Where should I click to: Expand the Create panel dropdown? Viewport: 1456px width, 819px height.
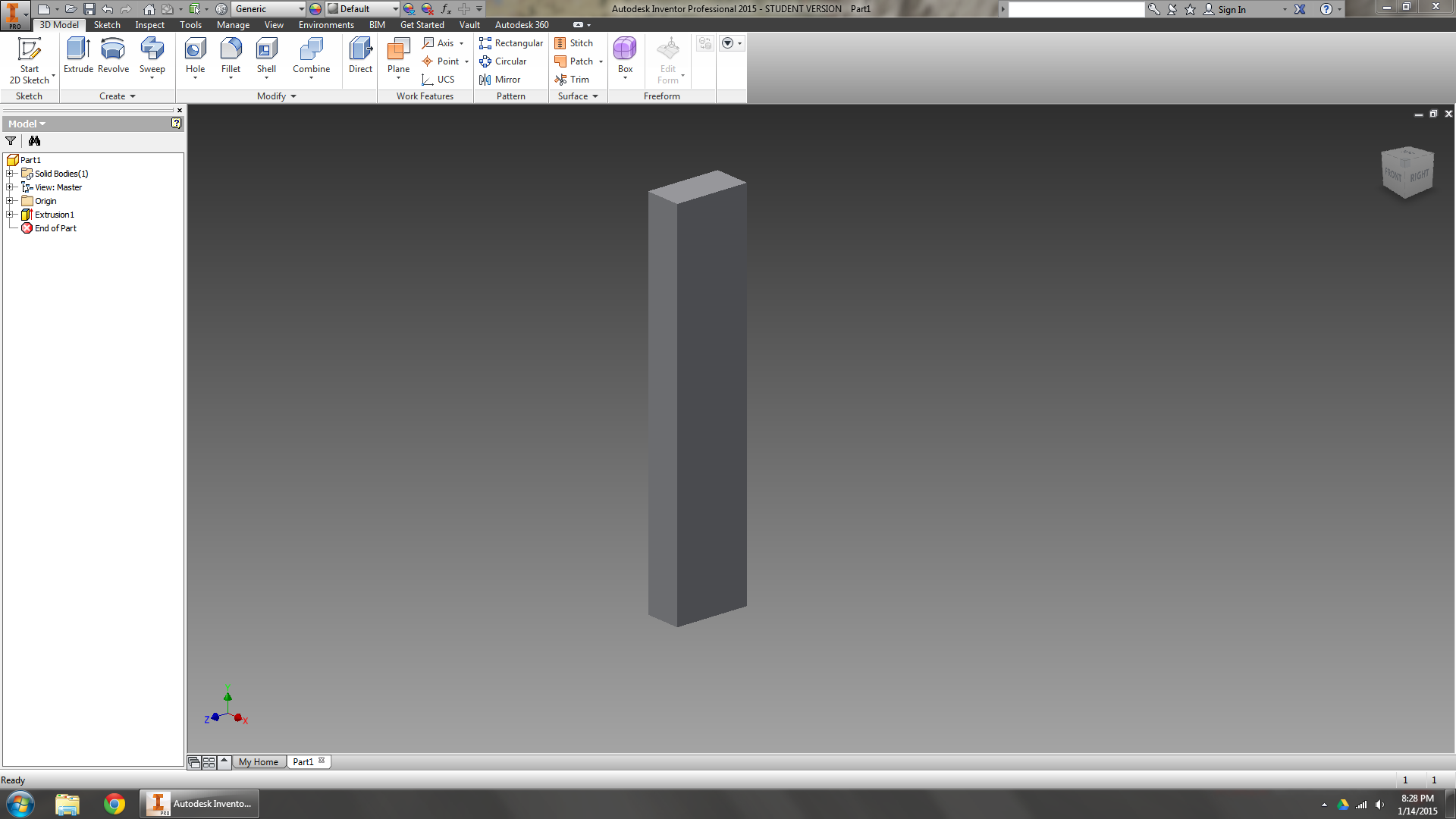(x=118, y=96)
